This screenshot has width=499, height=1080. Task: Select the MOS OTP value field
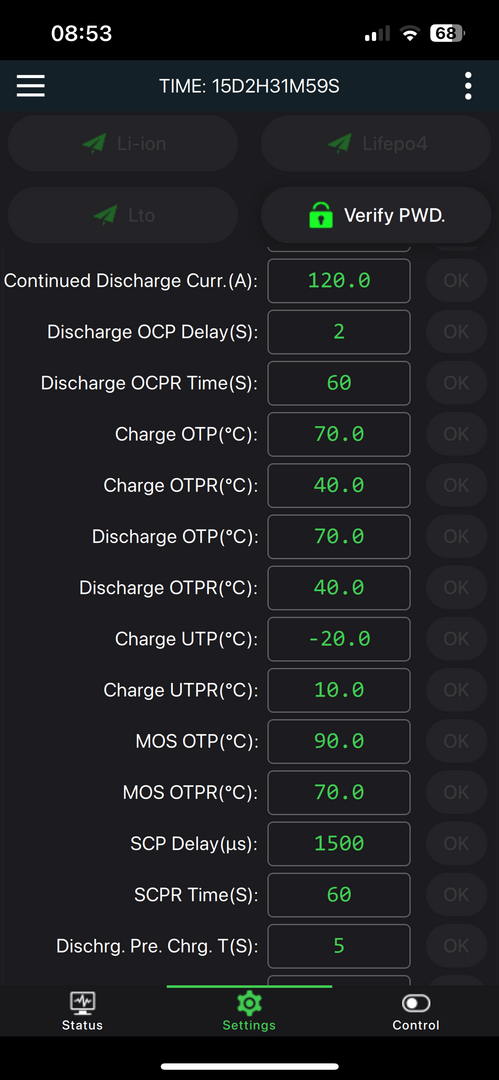pos(339,741)
